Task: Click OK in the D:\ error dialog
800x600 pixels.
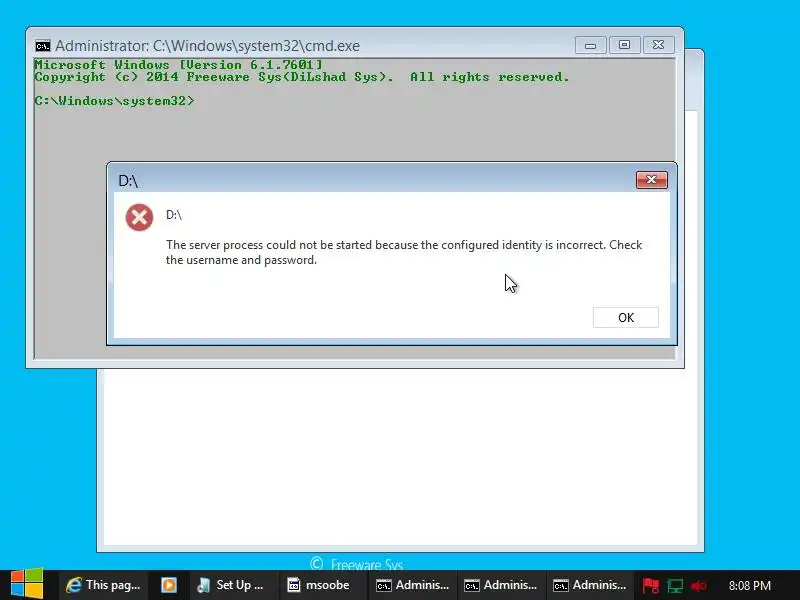Action: tap(626, 317)
